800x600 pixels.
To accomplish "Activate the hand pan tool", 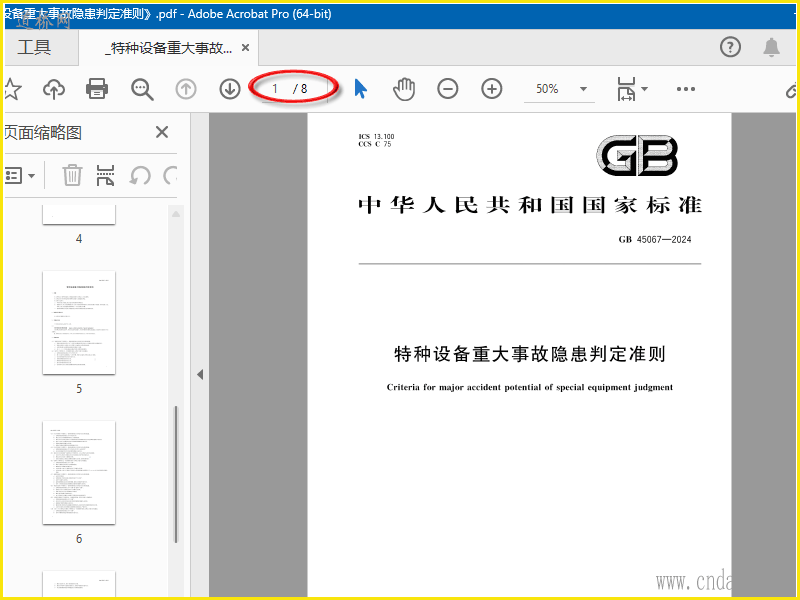I will pos(404,89).
